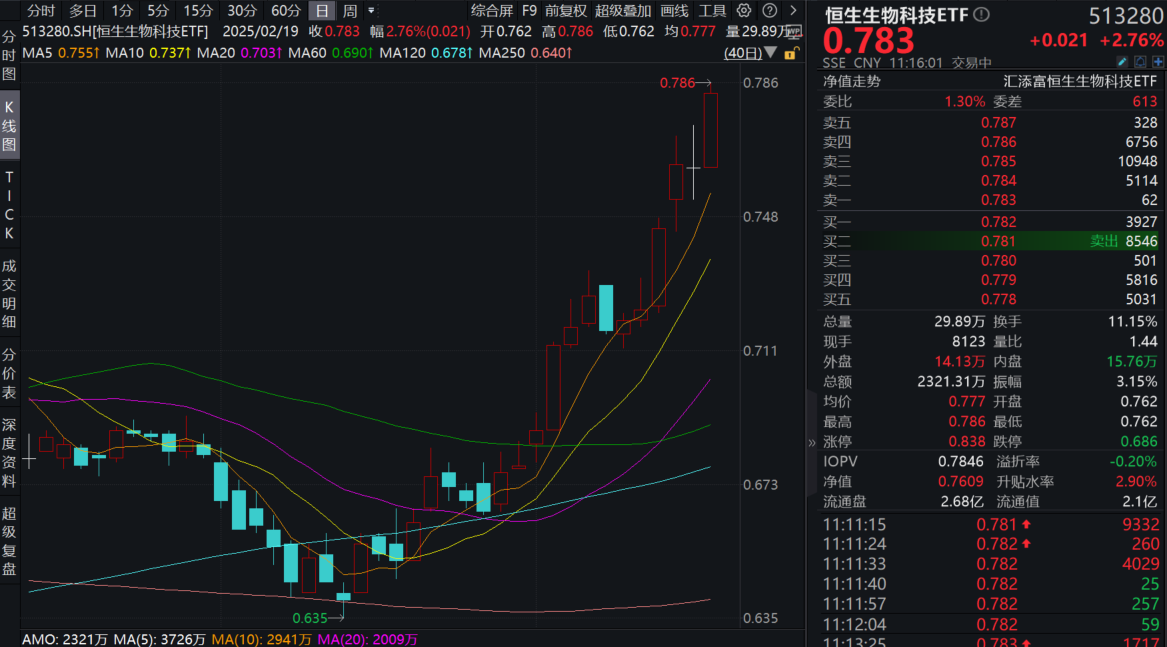Click info icon beside 恒生生物科技ETF title
The width and height of the screenshot is (1167, 647).
tap(981, 15)
